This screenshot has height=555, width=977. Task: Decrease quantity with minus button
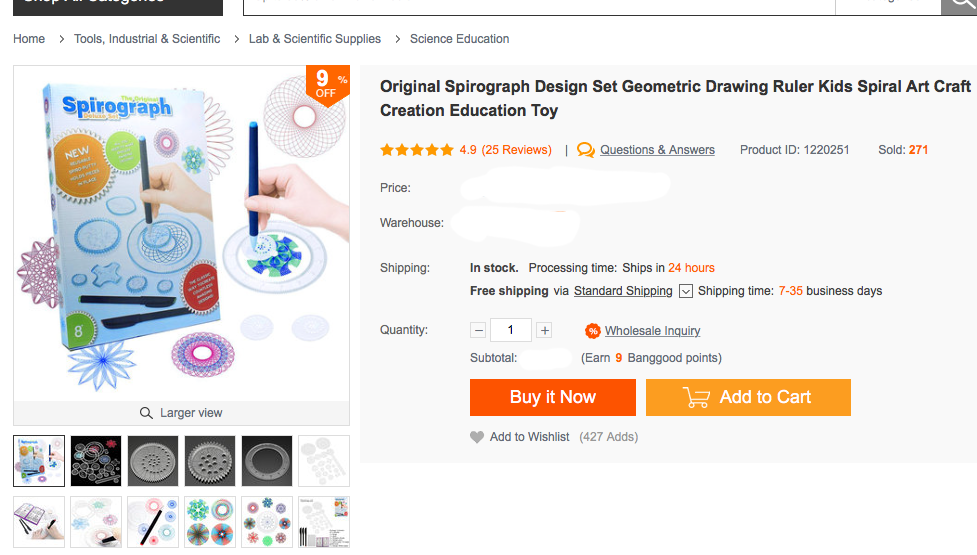coord(478,330)
